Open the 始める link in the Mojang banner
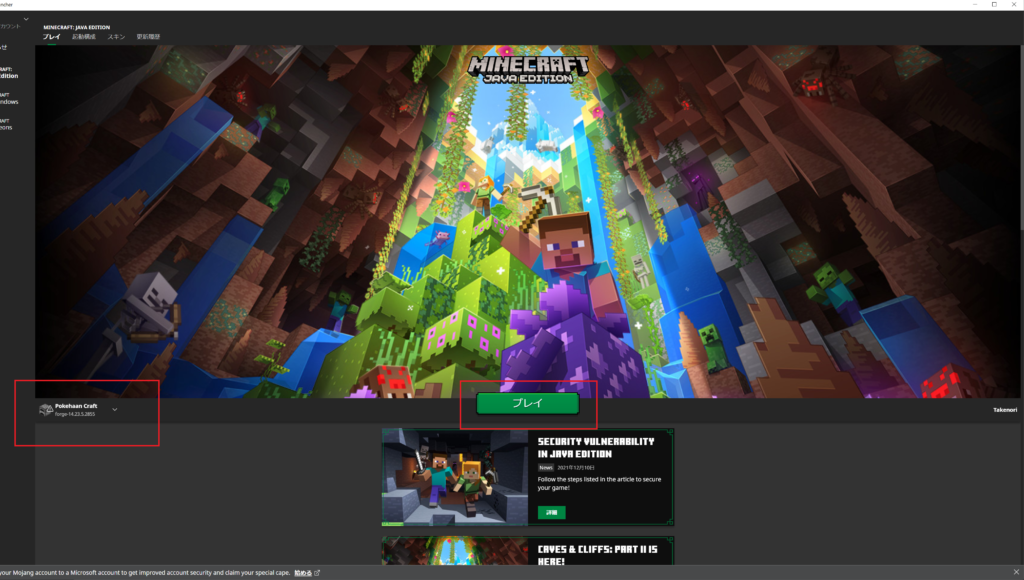The height and width of the screenshot is (580, 1024). pos(305,573)
